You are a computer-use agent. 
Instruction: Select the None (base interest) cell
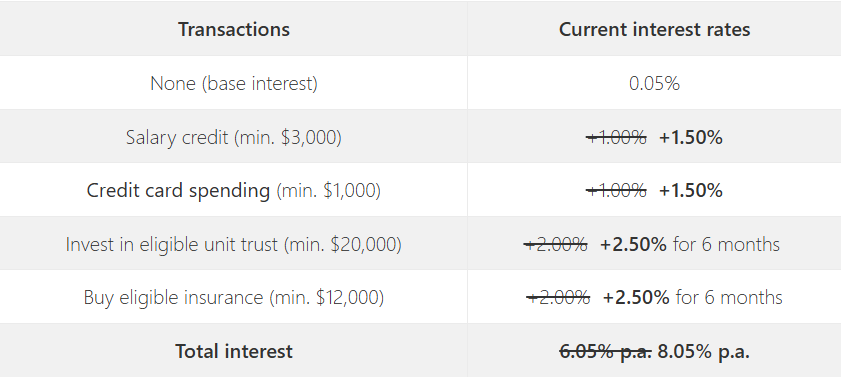click(234, 84)
